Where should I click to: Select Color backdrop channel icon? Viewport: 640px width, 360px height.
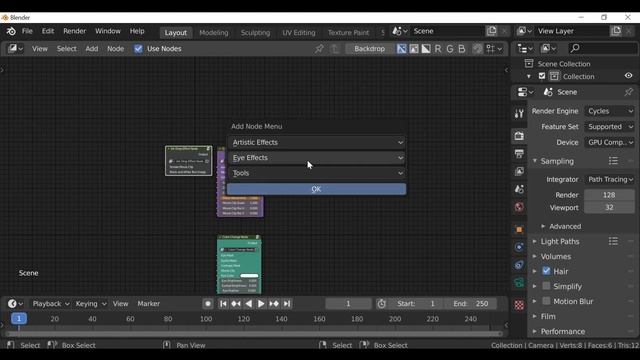pyautogui.click(x=414, y=49)
